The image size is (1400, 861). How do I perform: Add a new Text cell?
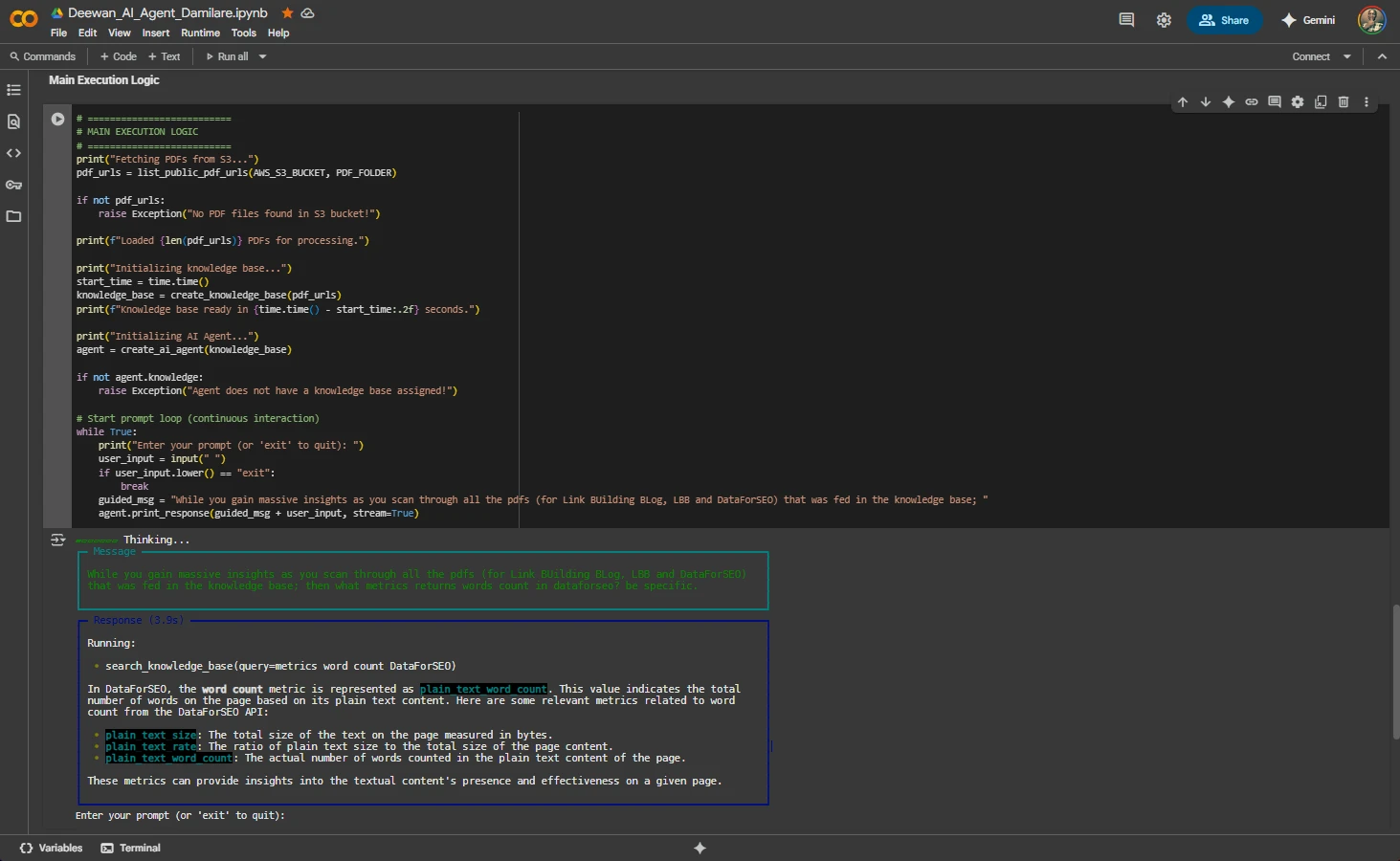point(165,56)
